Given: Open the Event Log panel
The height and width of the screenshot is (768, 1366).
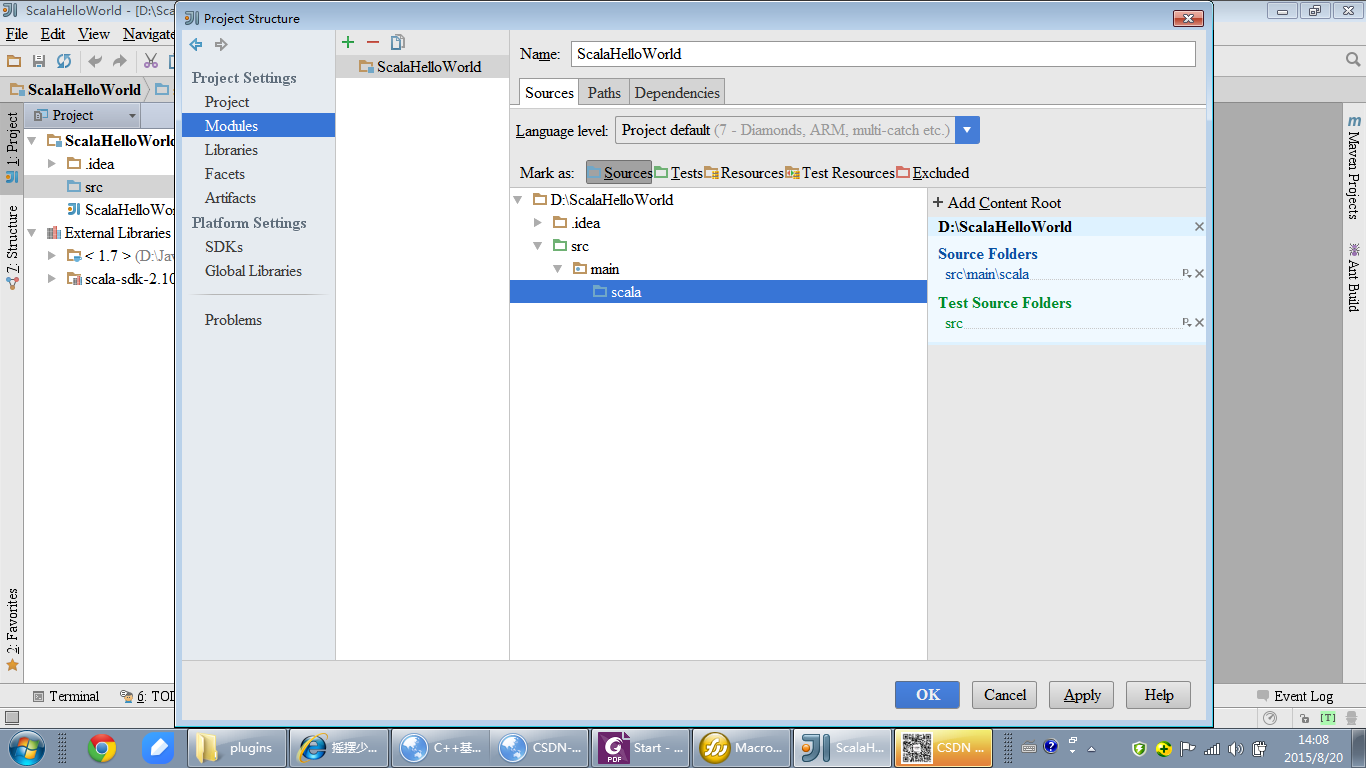Looking at the screenshot, I should click(x=1294, y=696).
